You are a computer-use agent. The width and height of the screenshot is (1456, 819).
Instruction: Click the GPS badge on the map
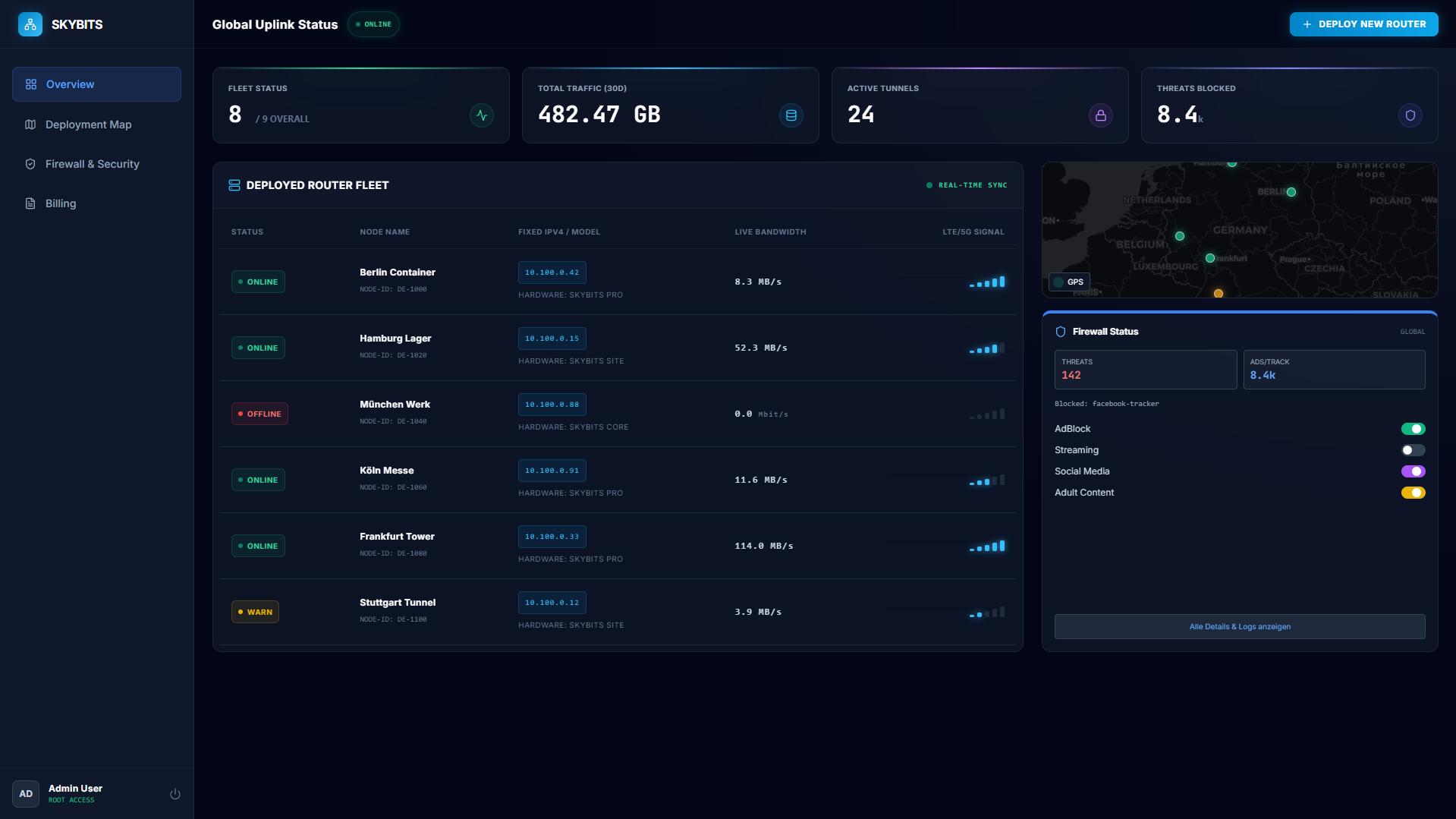tap(1069, 282)
